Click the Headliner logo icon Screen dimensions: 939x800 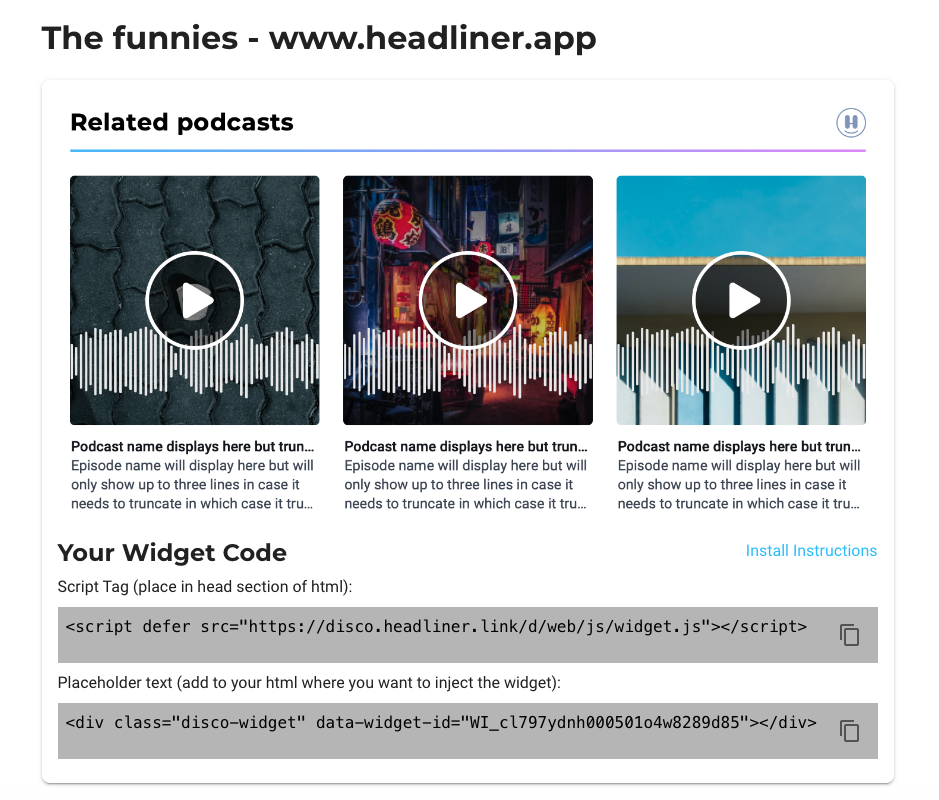pos(850,123)
